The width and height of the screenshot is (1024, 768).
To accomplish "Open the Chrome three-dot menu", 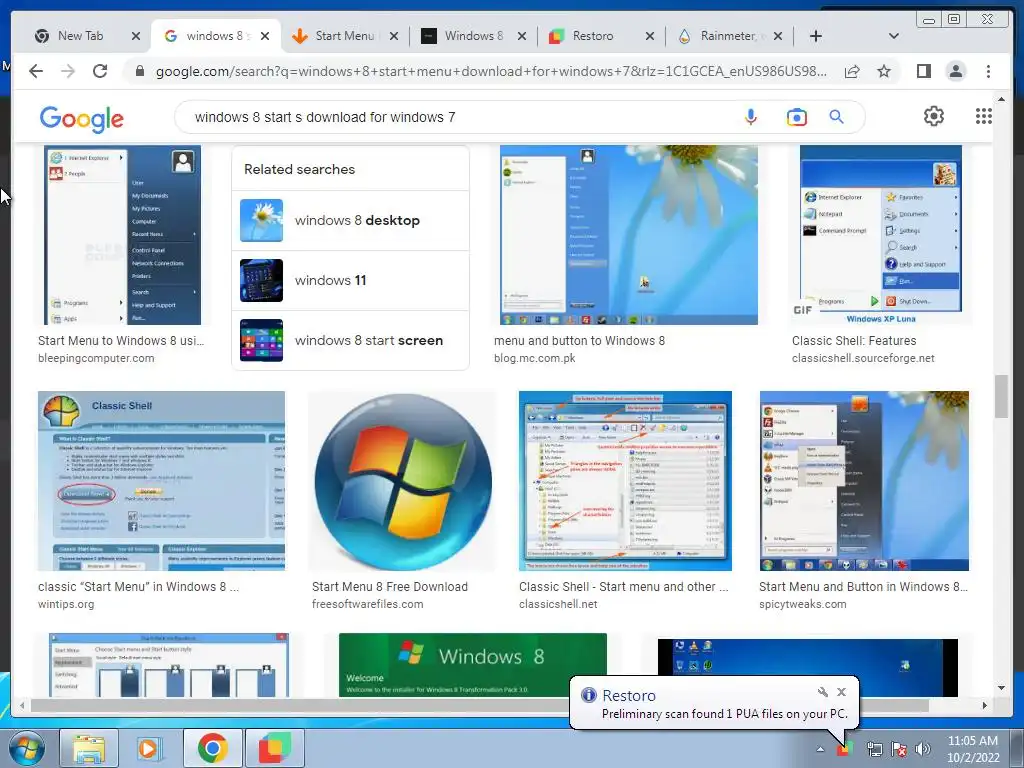I will pos(988,71).
